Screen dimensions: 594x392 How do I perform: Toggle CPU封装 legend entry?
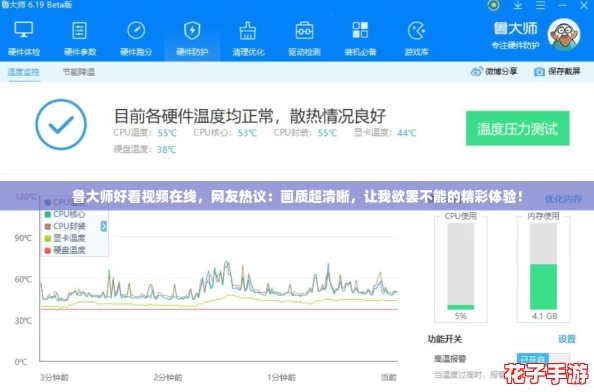(x=65, y=226)
